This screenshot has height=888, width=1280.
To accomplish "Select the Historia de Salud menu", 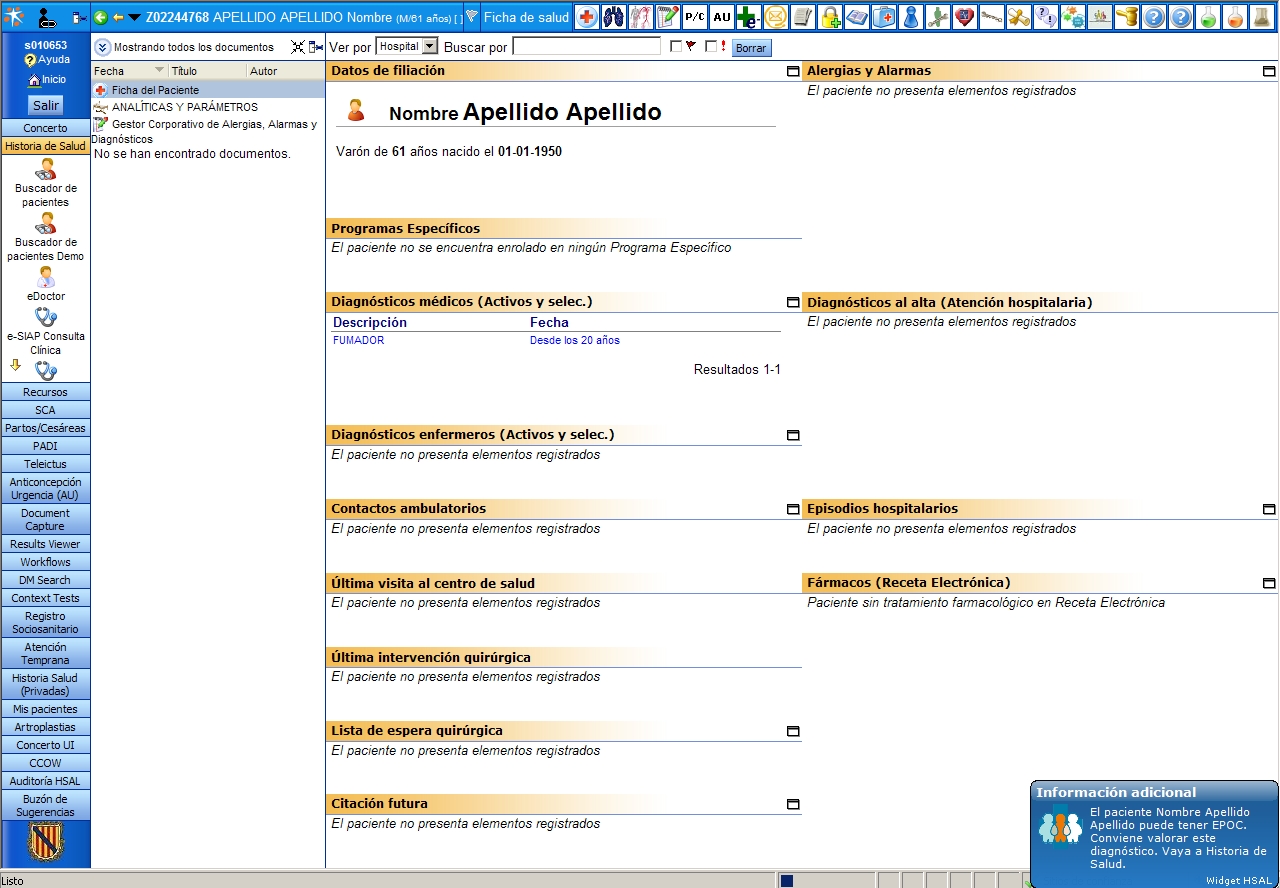I will pos(45,146).
